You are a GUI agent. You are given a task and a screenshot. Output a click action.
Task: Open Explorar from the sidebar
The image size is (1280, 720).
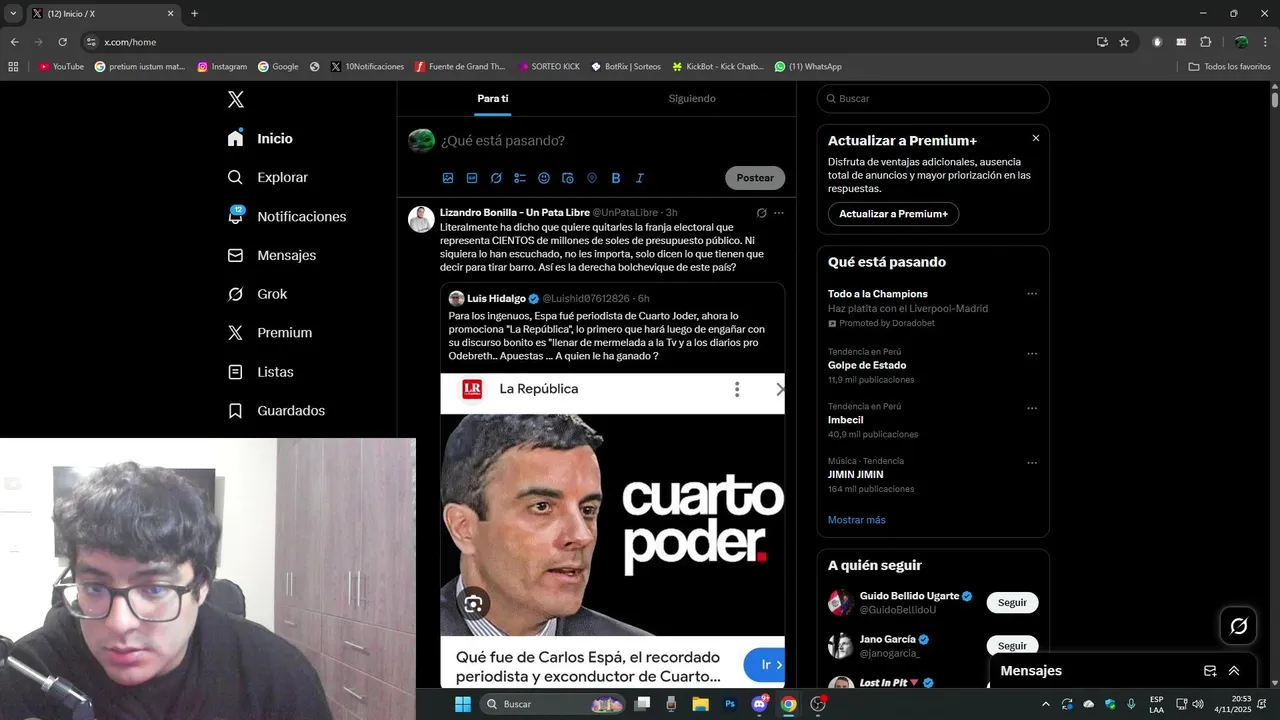click(x=268, y=177)
